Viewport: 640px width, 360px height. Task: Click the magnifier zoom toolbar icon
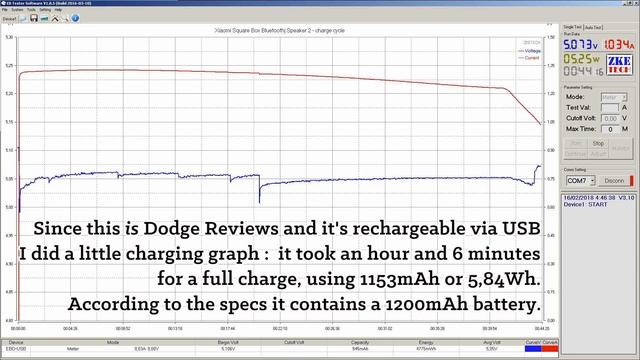tap(65, 18)
